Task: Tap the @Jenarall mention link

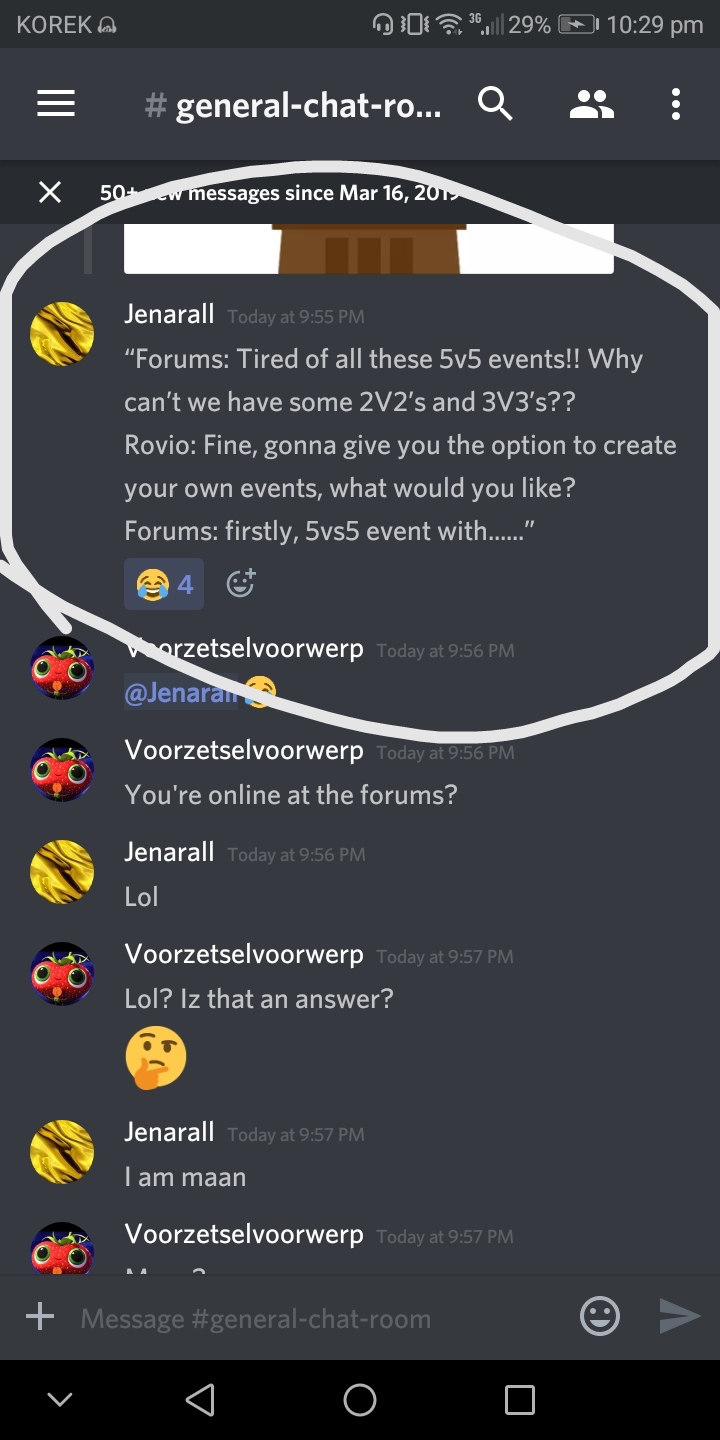Action: tap(182, 693)
